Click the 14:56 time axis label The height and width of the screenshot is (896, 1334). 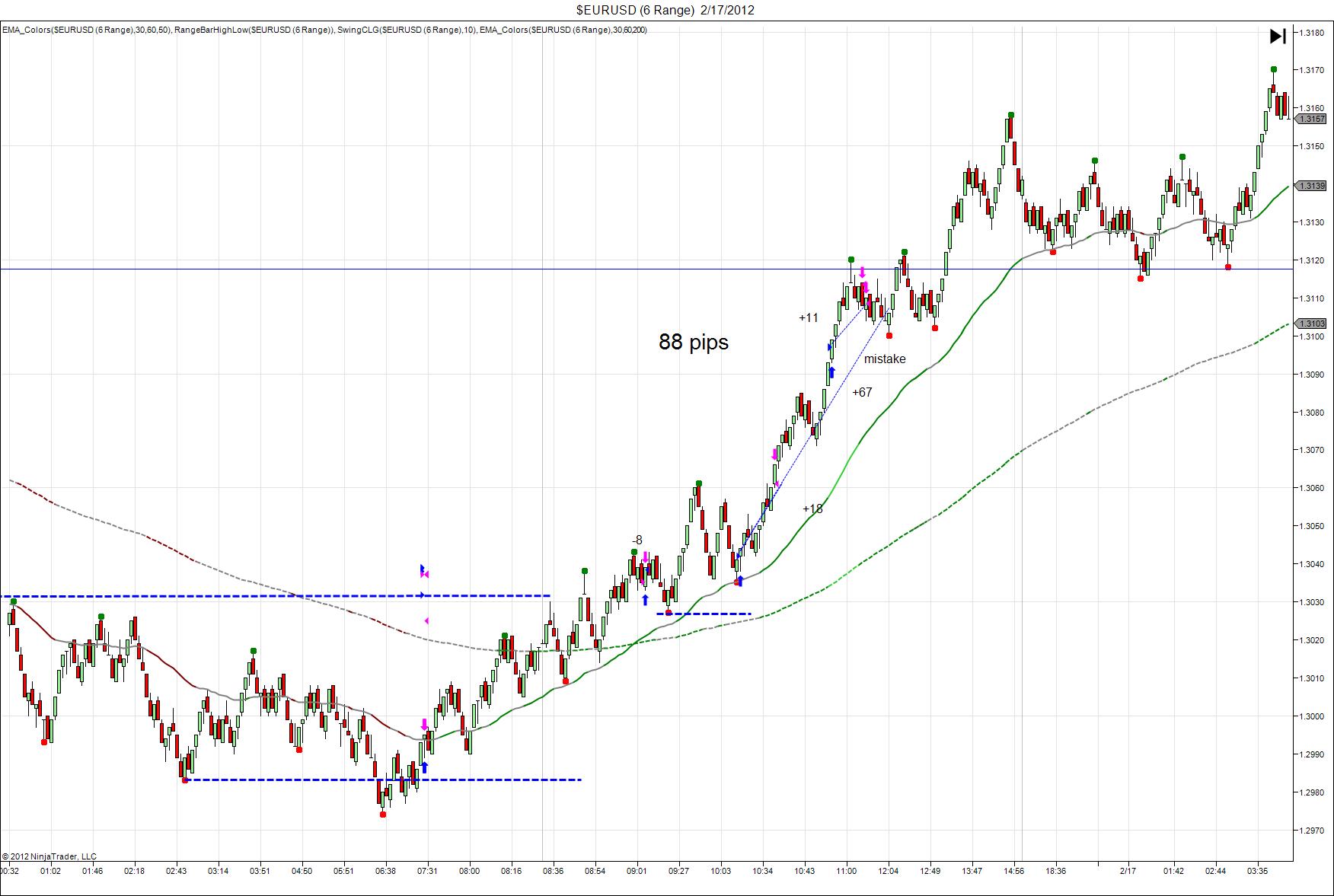[1014, 871]
